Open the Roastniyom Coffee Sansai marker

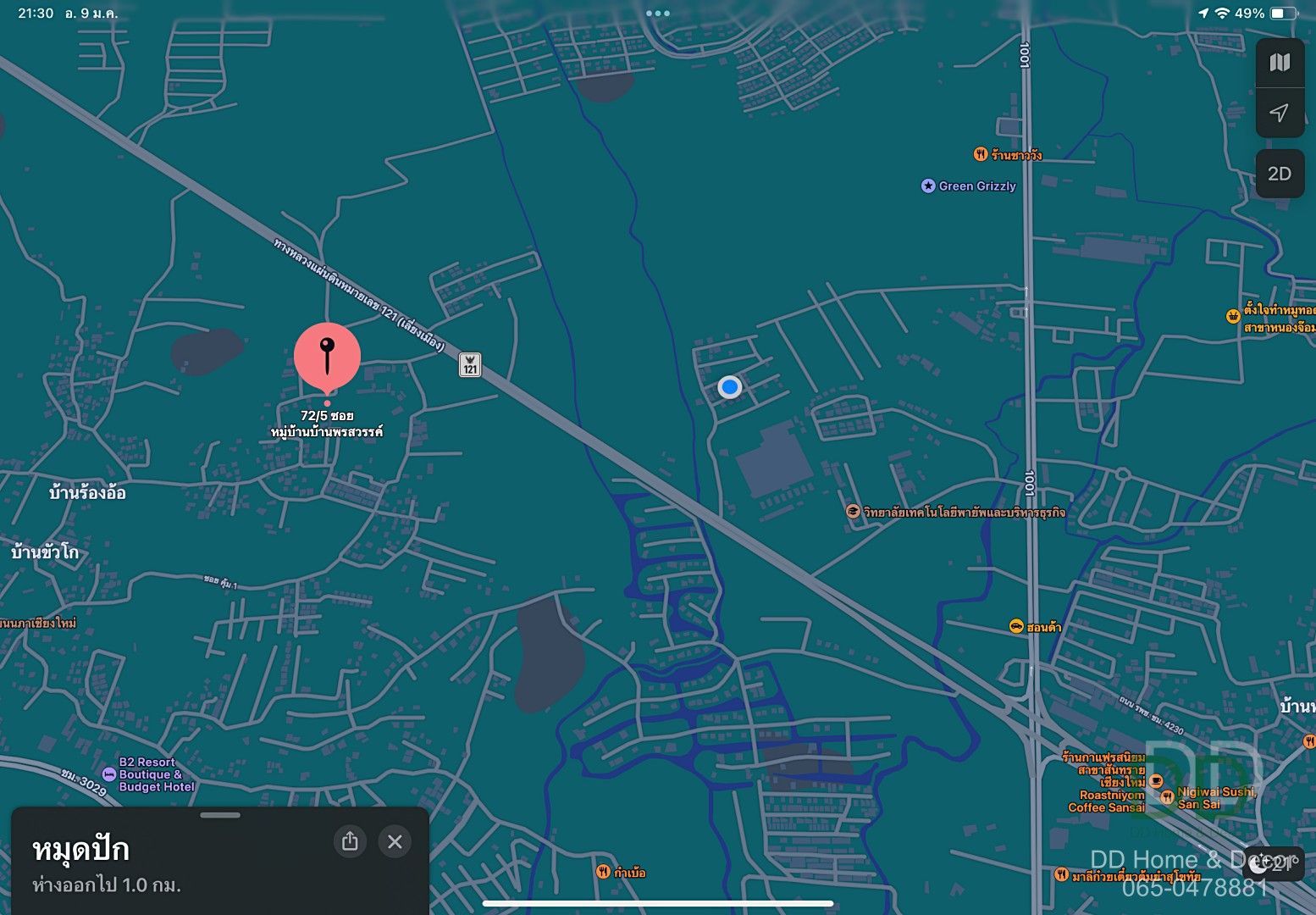[x=1157, y=780]
